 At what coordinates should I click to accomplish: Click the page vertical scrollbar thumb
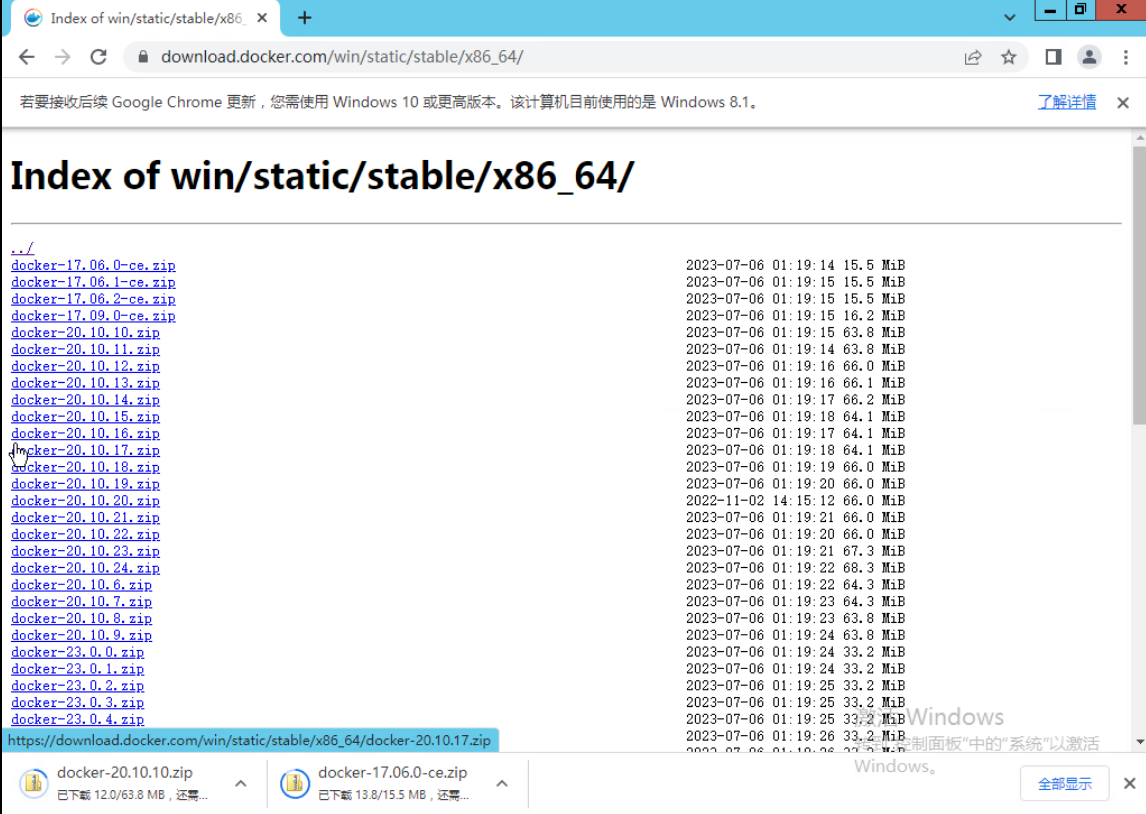[1139, 285]
